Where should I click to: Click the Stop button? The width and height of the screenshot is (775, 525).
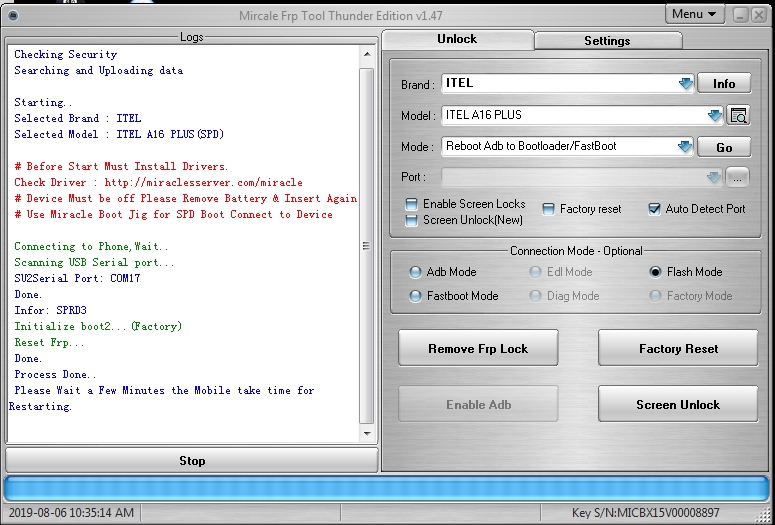[192, 461]
